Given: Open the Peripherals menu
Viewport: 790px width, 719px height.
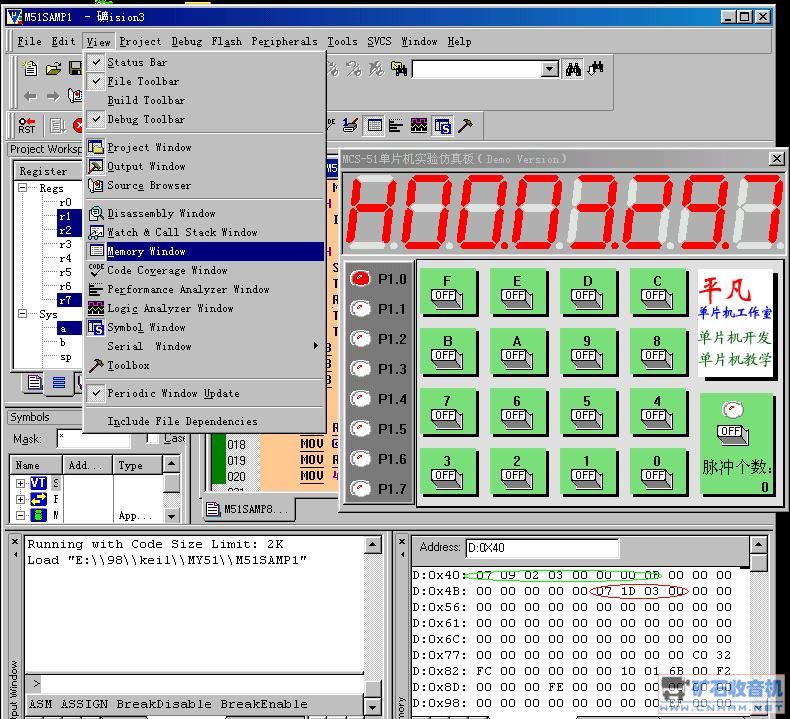Looking at the screenshot, I should [x=284, y=41].
